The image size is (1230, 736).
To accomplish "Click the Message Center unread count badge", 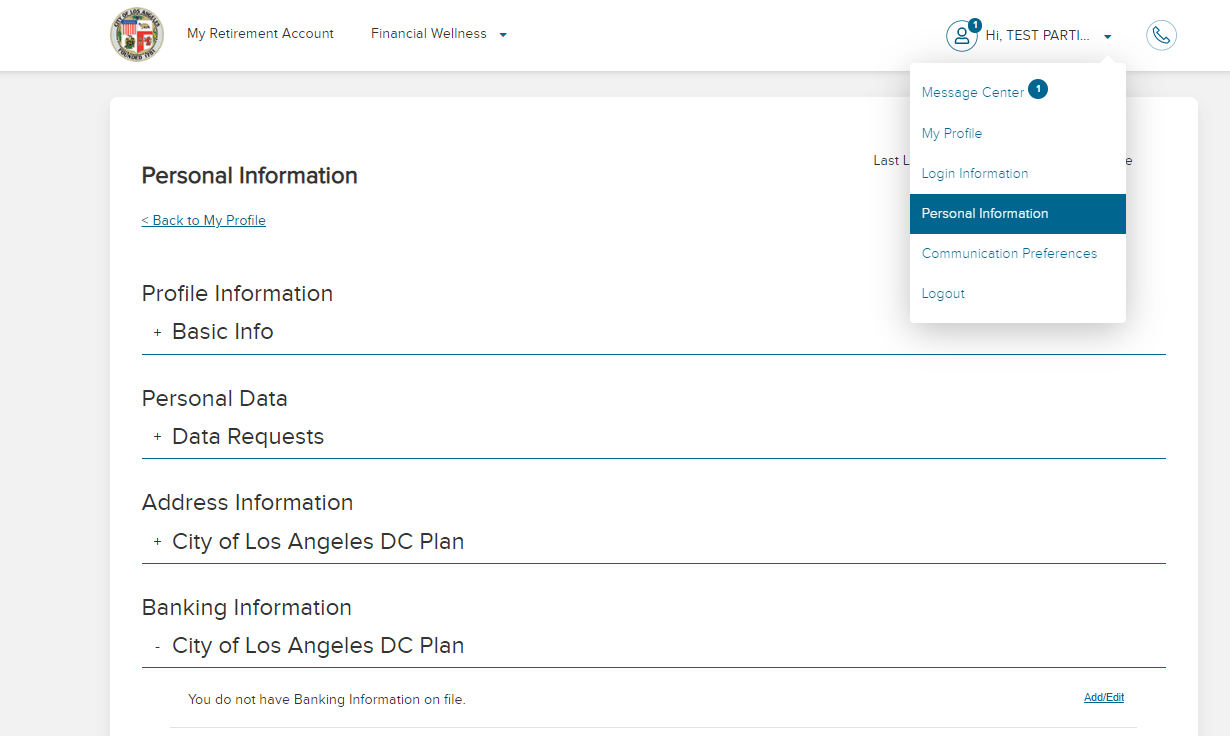I will click(x=1038, y=89).
